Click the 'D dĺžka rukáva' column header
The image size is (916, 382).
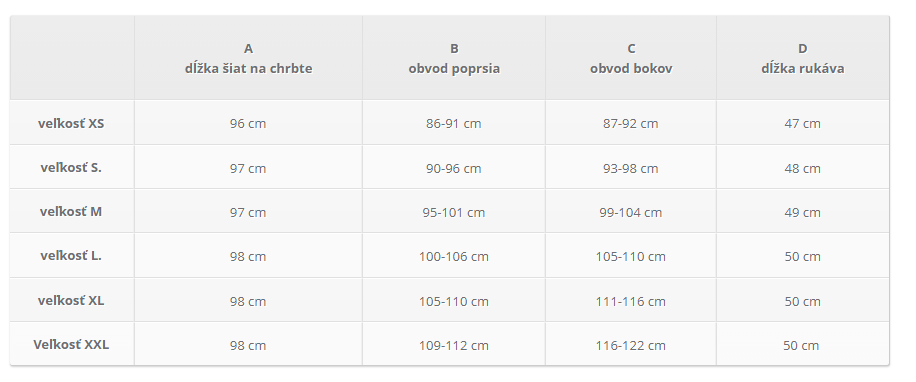coord(803,58)
